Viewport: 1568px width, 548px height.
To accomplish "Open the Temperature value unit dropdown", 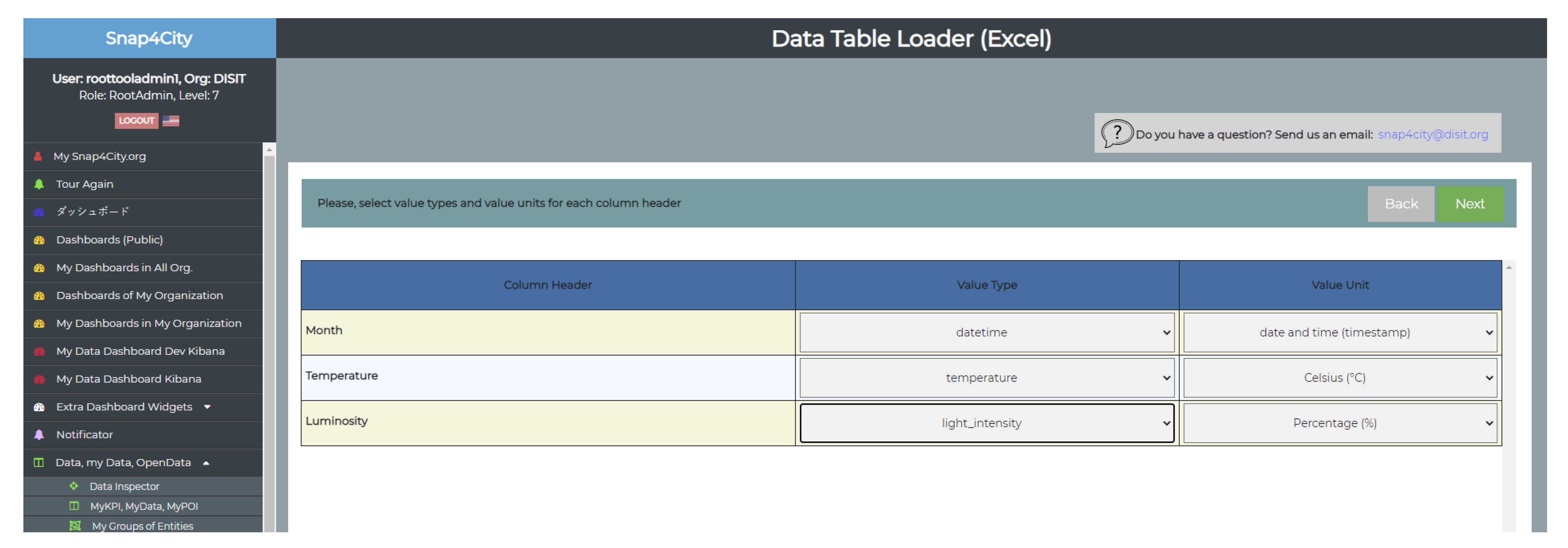I will (1339, 377).
